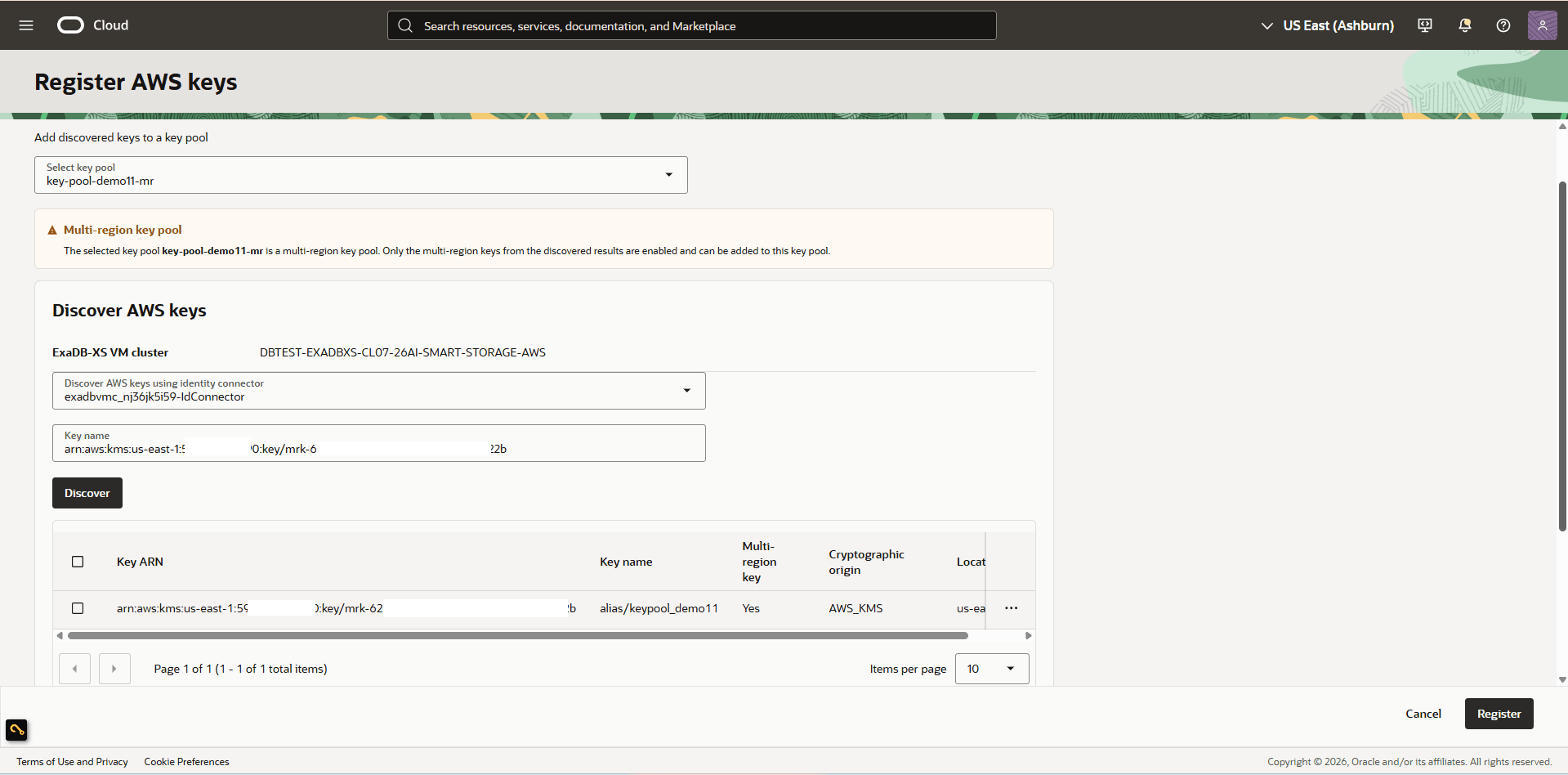The image size is (1568, 775).
Task: Click the table scroll left arrow
Action: pyautogui.click(x=60, y=635)
